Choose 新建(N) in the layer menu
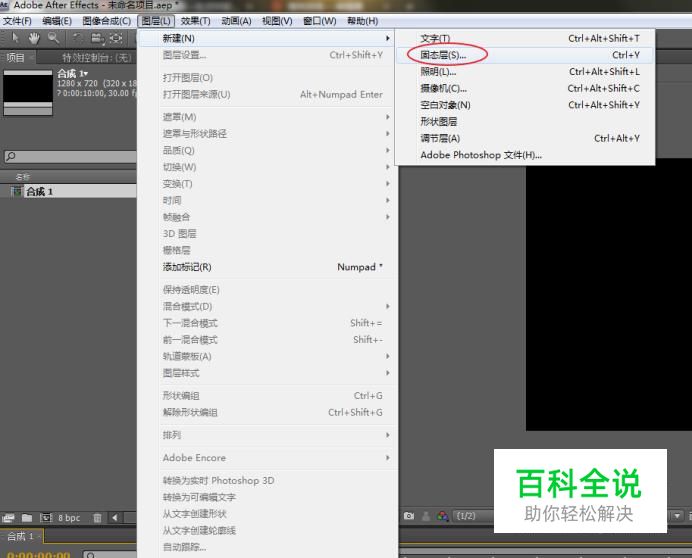The width and height of the screenshot is (692, 558). point(267,38)
